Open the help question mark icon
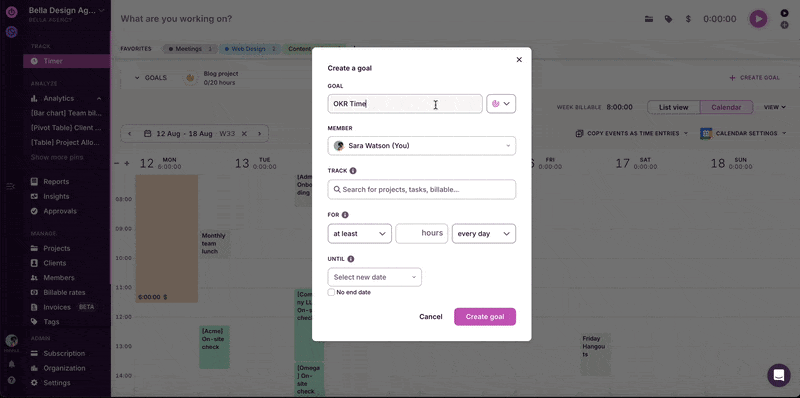800x398 pixels. 11,381
